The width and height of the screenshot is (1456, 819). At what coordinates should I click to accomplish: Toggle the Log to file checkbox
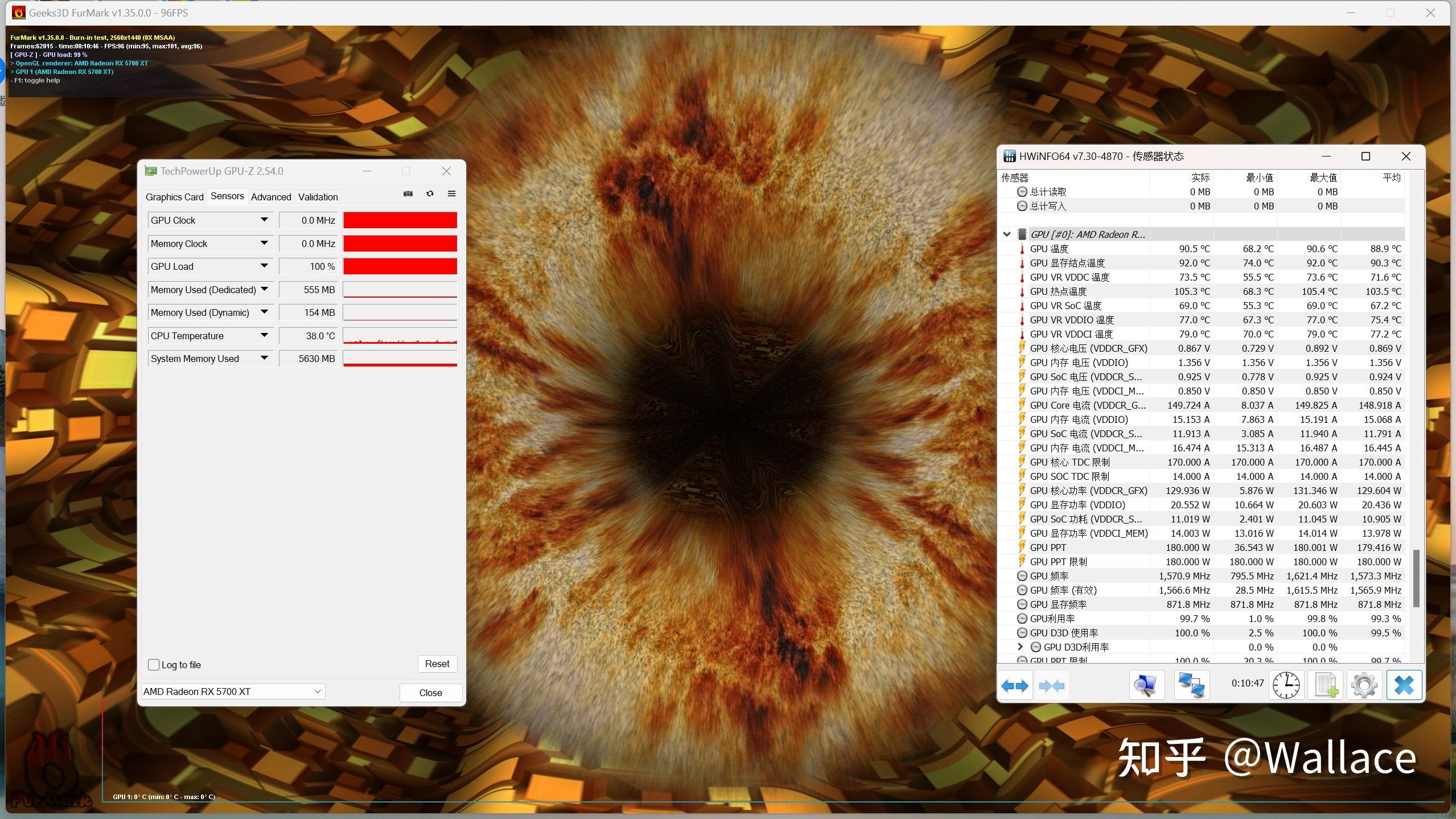(154, 663)
